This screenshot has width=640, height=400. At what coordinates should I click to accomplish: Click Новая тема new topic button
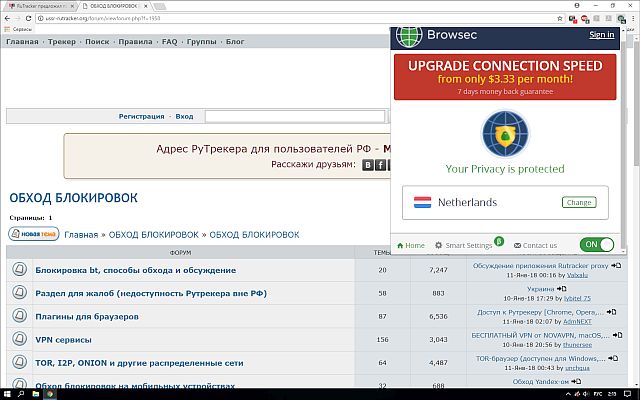[x=34, y=234]
